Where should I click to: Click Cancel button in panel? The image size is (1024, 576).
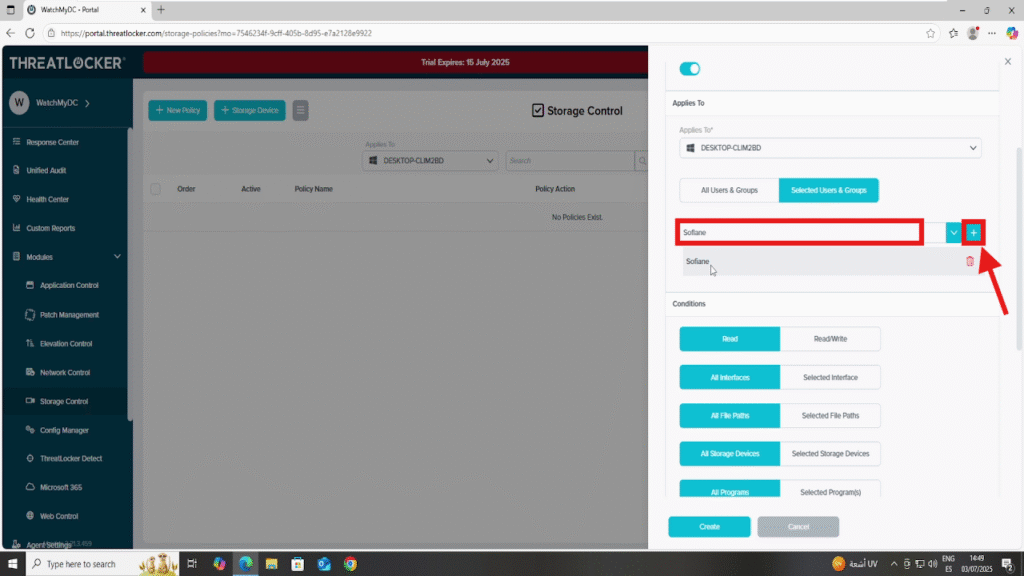coord(798,527)
